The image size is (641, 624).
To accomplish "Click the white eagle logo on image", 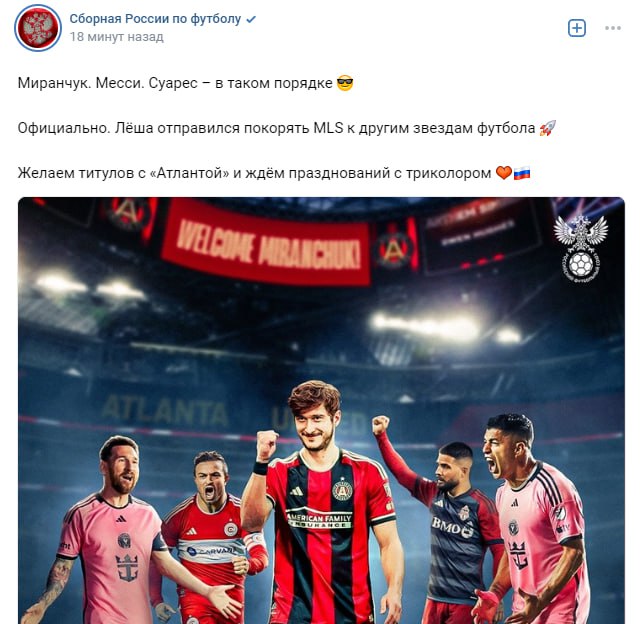I will [x=580, y=249].
